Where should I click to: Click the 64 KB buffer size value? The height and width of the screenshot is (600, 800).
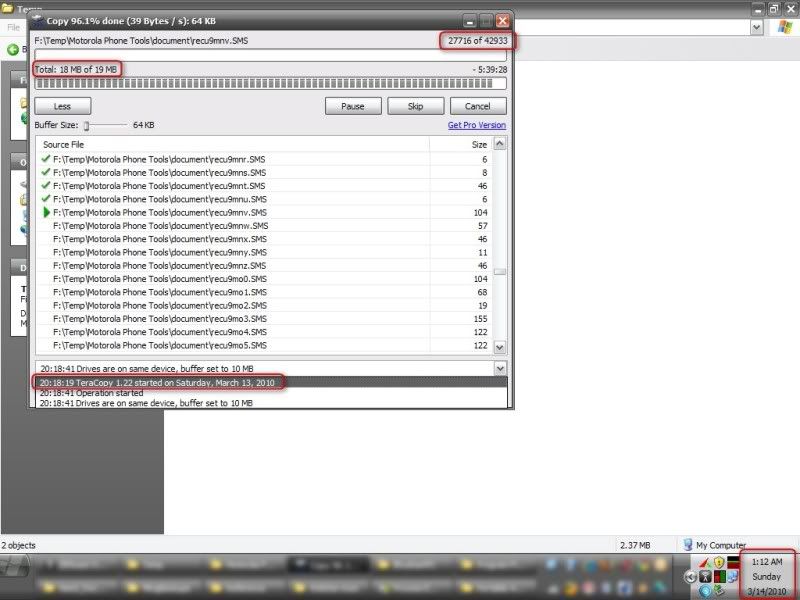tap(143, 125)
